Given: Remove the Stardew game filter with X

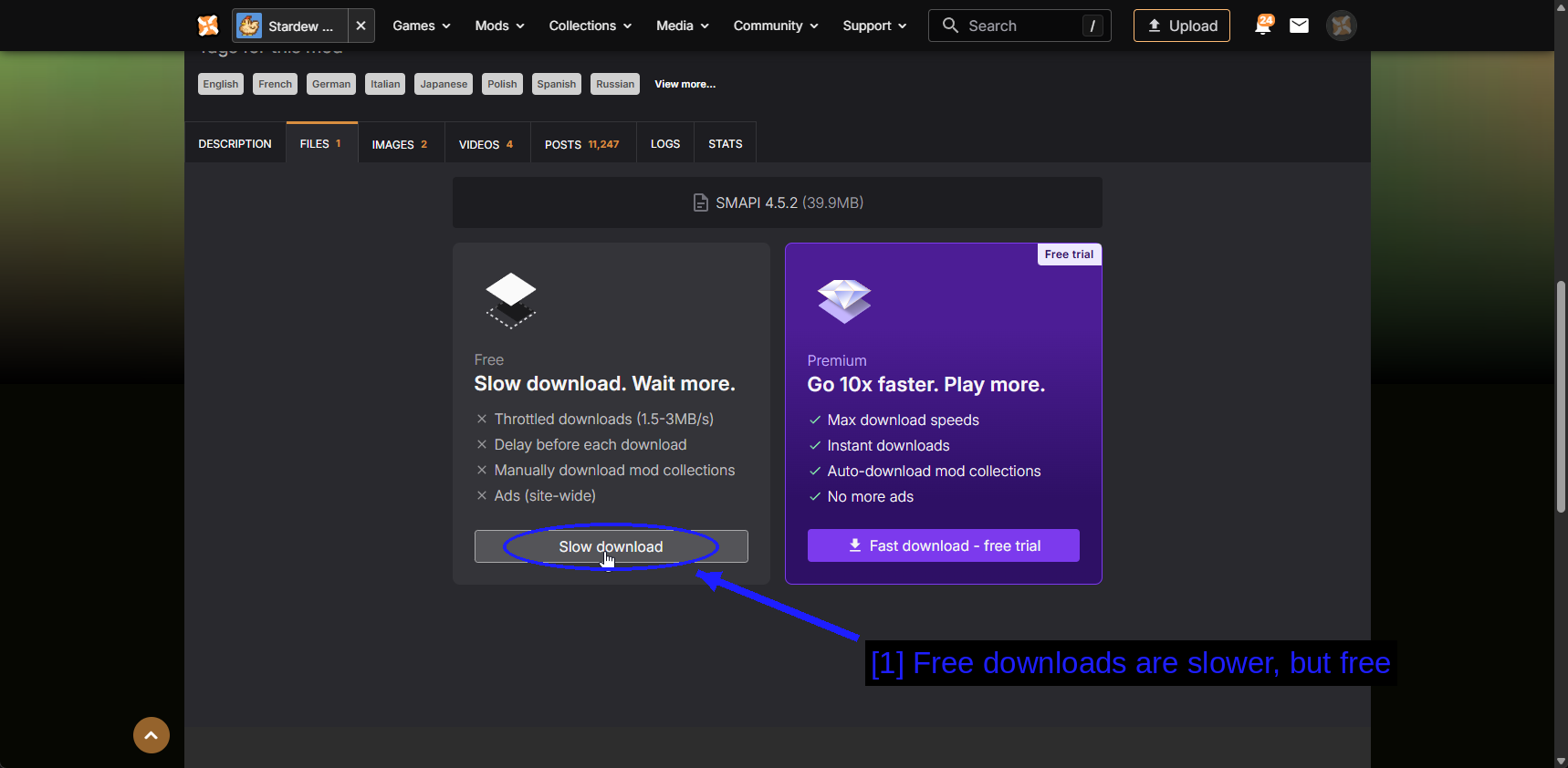Looking at the screenshot, I should point(361,26).
